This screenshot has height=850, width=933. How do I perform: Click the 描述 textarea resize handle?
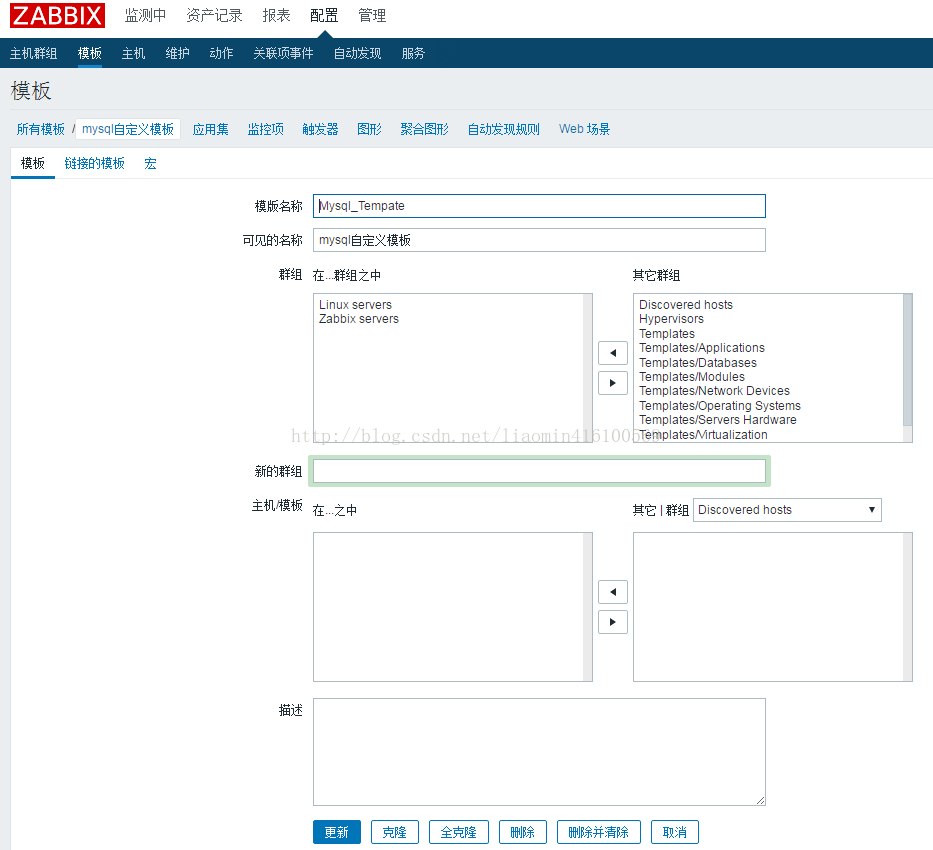[x=760, y=801]
